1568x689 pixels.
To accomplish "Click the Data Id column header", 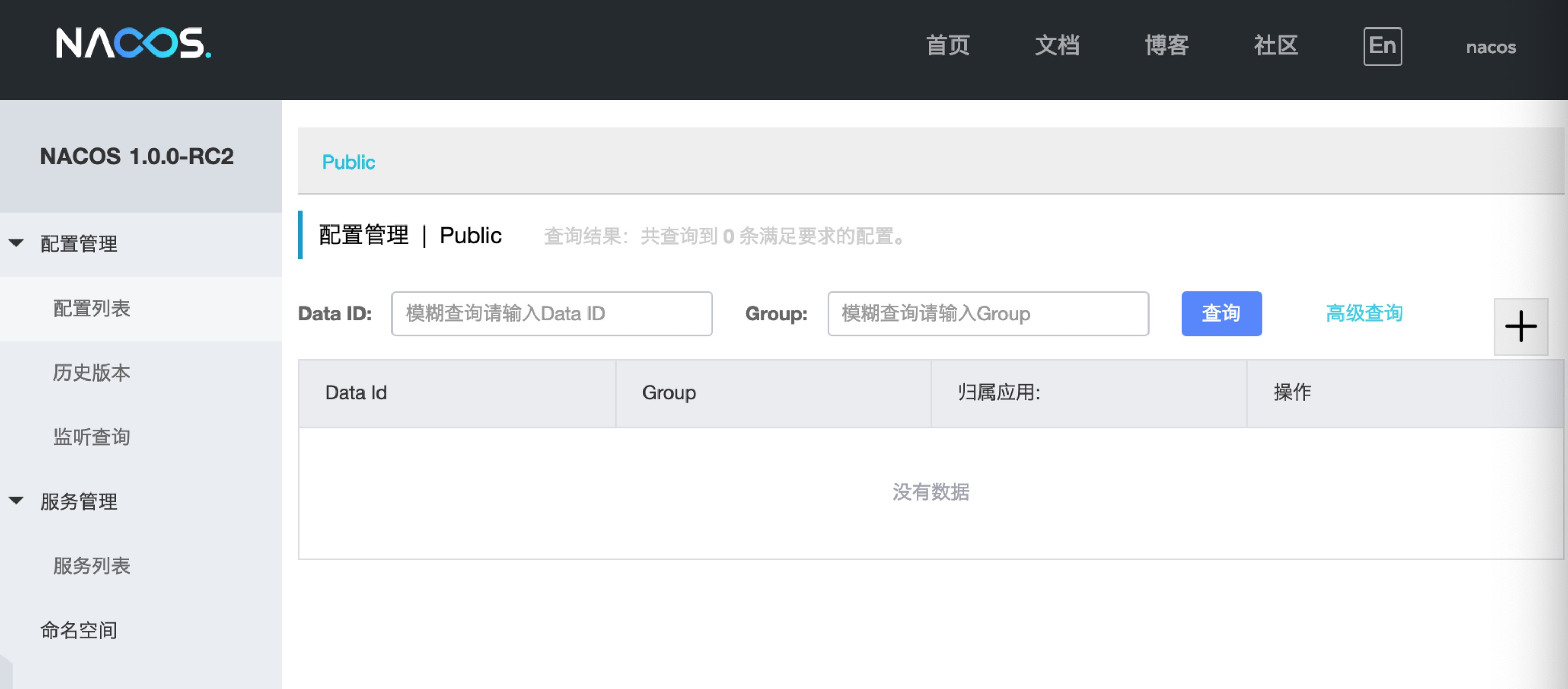I will click(456, 393).
